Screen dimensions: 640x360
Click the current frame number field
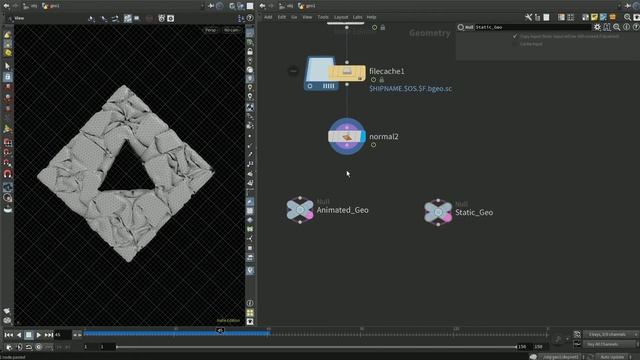tap(62, 335)
